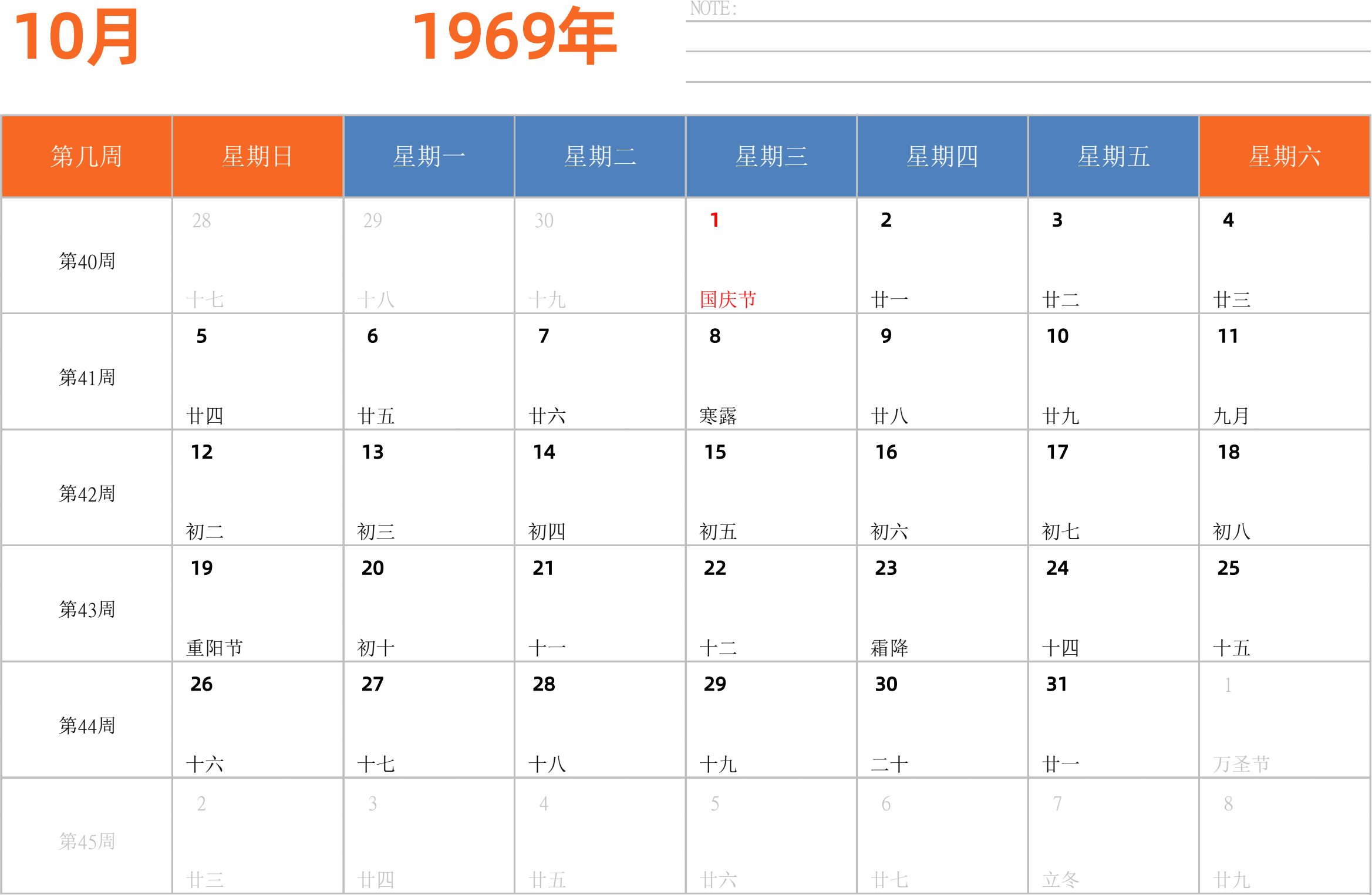Click date 19 in week 43

pos(201,568)
